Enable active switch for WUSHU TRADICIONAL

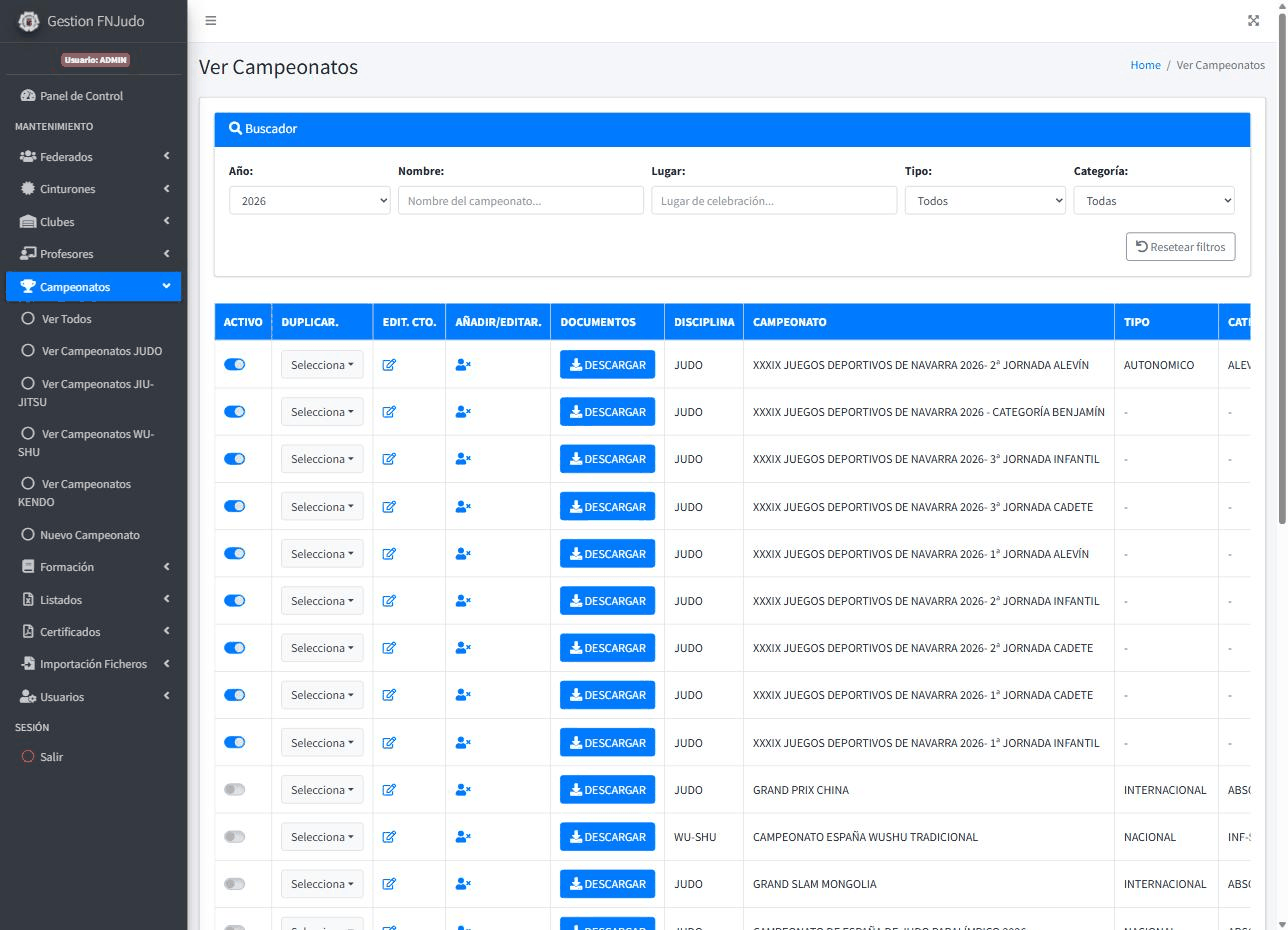click(x=235, y=836)
